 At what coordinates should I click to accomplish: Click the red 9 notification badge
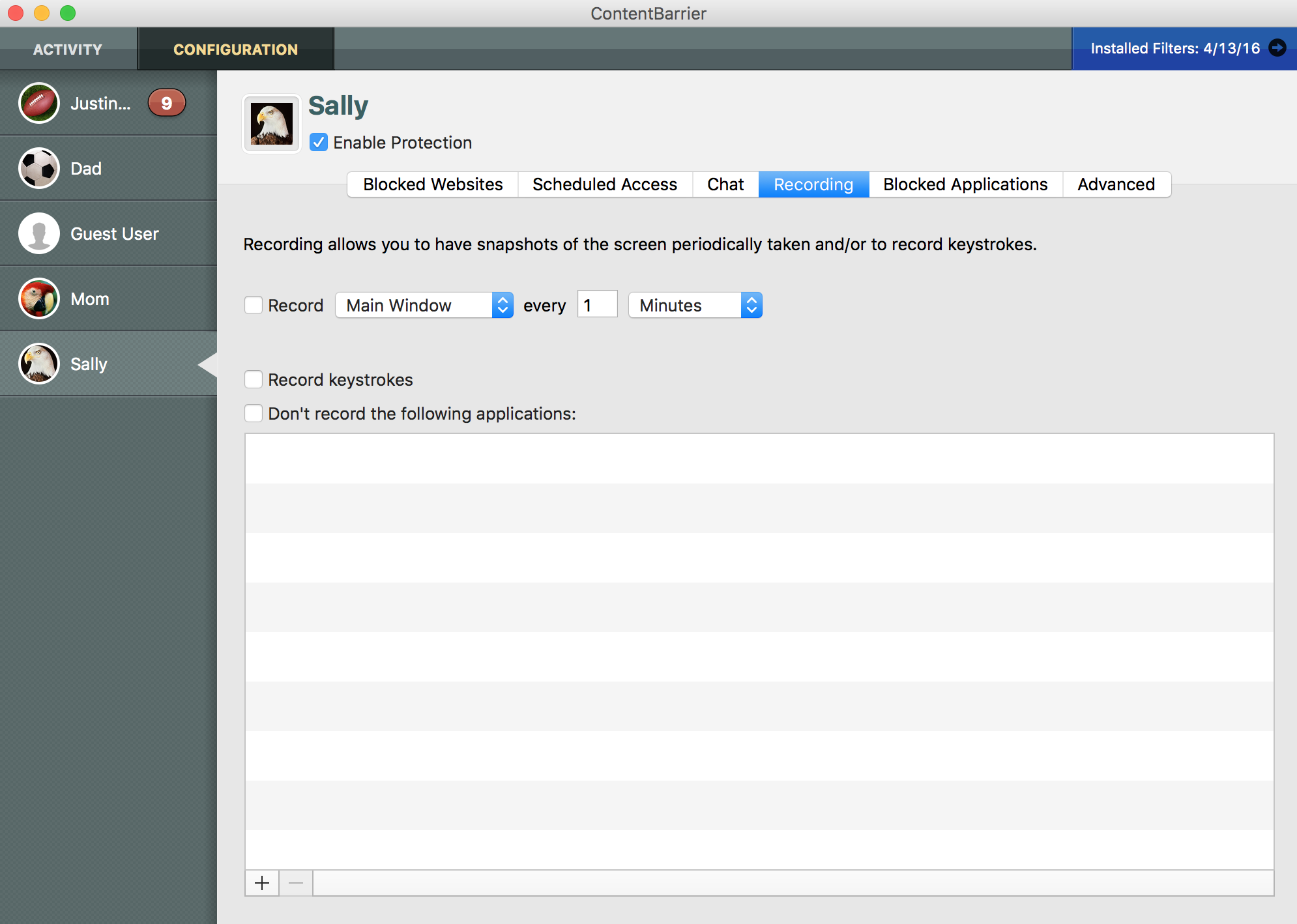pos(167,103)
